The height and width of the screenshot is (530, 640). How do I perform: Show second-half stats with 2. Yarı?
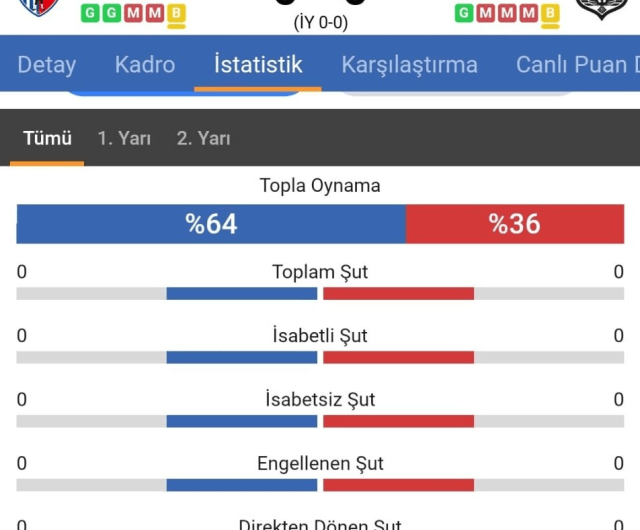[203, 139]
